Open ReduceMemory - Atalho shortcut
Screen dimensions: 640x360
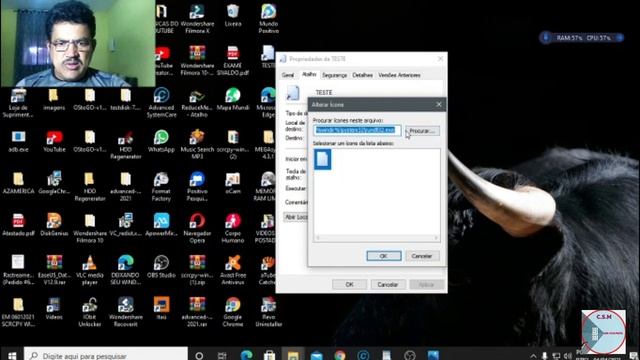pos(197,102)
